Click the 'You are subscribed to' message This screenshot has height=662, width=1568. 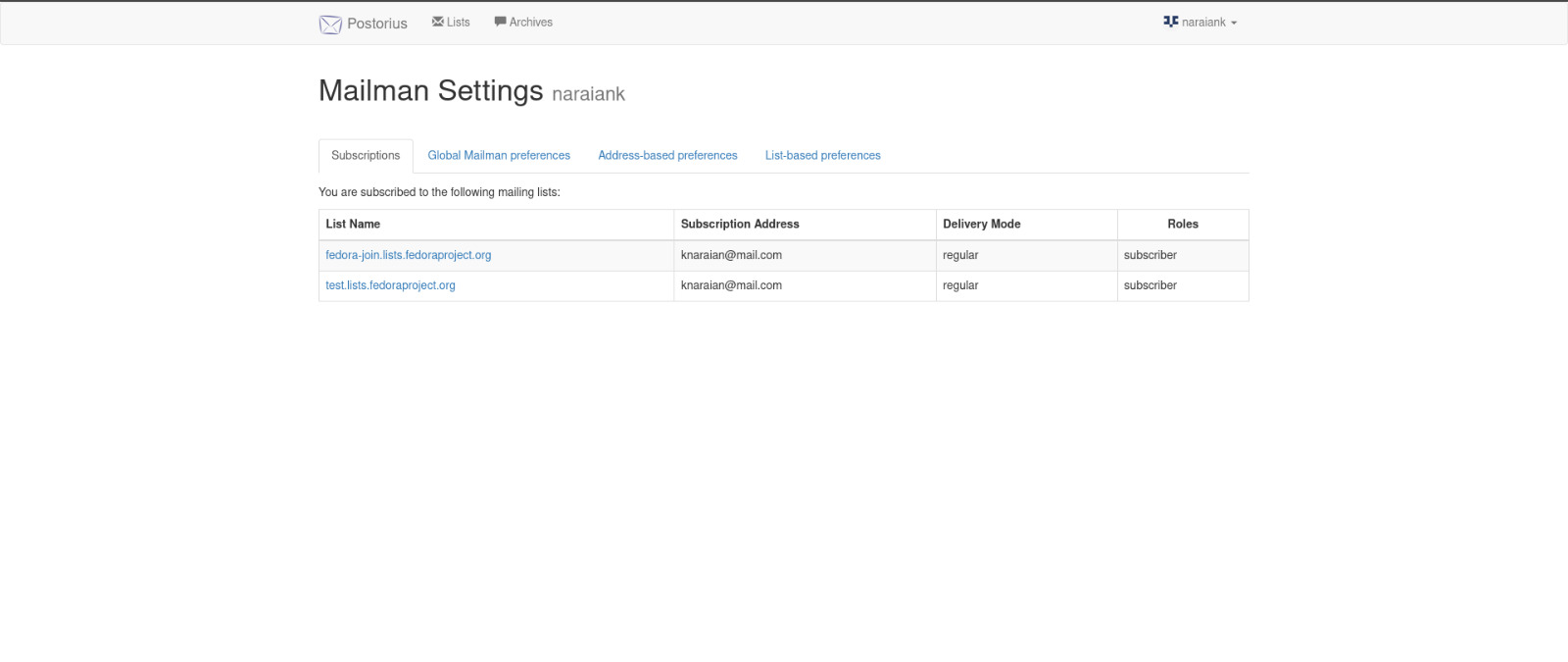point(439,192)
